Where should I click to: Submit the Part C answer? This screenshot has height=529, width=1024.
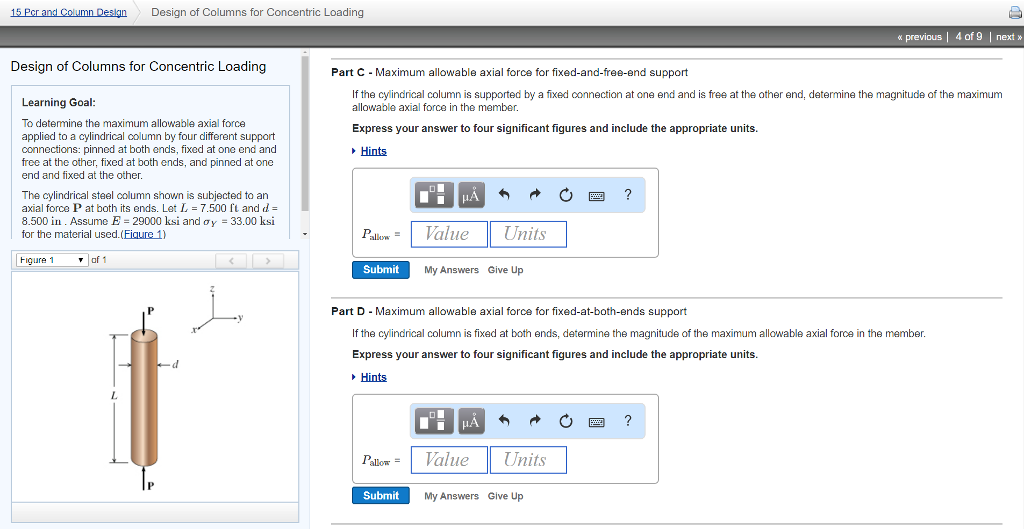coord(381,270)
